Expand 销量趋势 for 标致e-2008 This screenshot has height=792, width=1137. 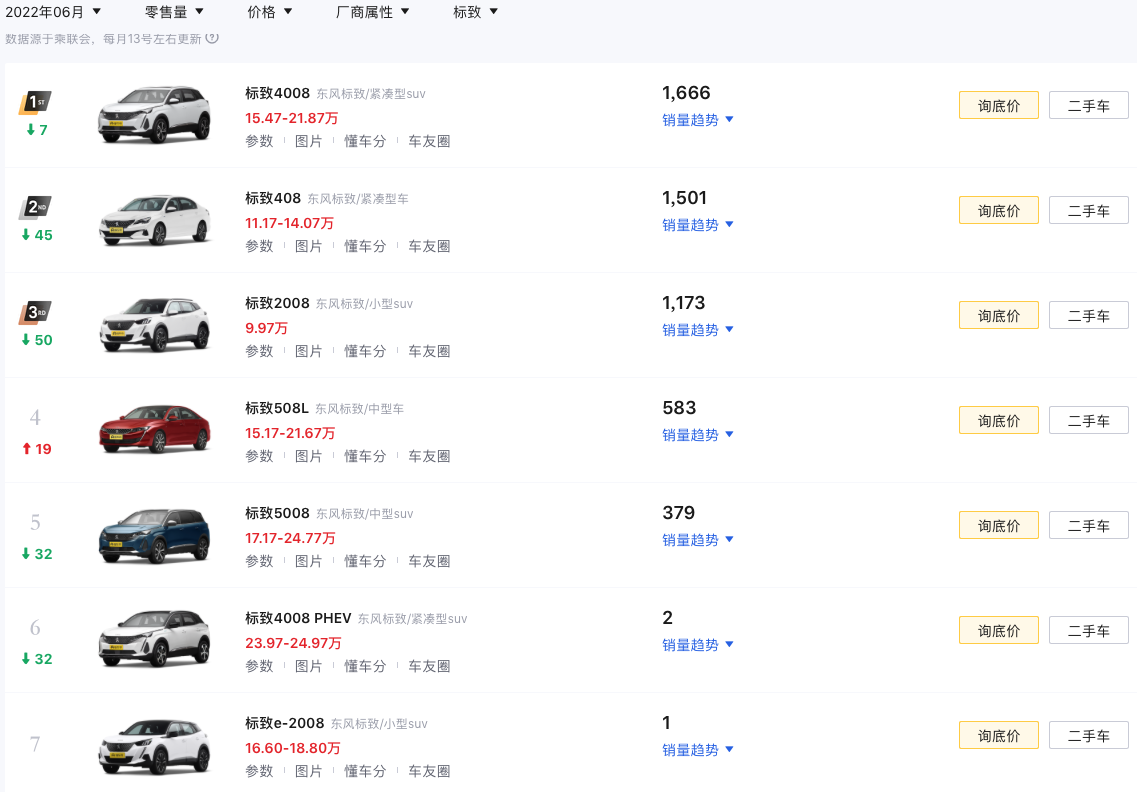pyautogui.click(x=698, y=750)
